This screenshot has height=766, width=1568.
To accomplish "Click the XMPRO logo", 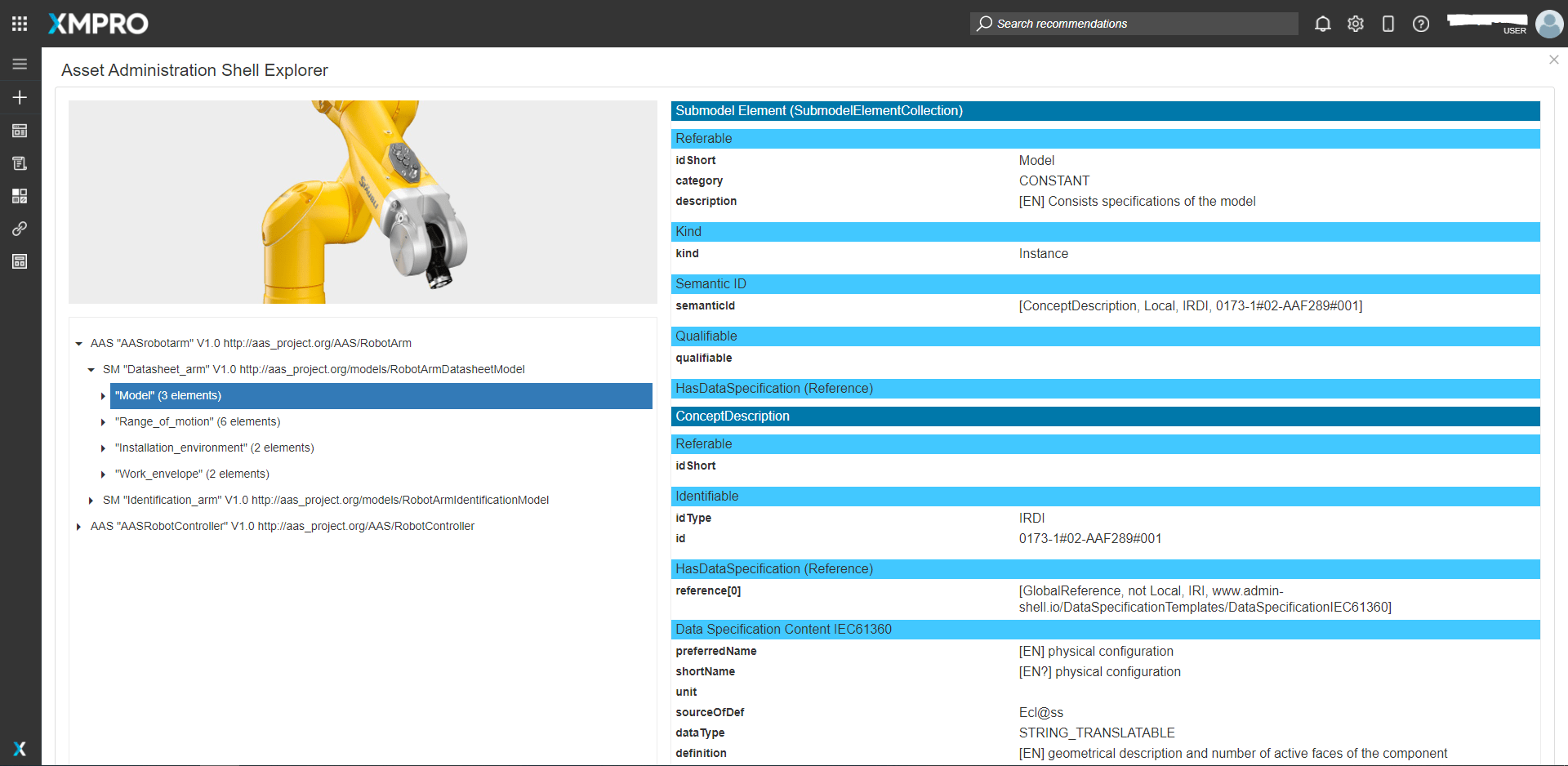I will 98,24.
